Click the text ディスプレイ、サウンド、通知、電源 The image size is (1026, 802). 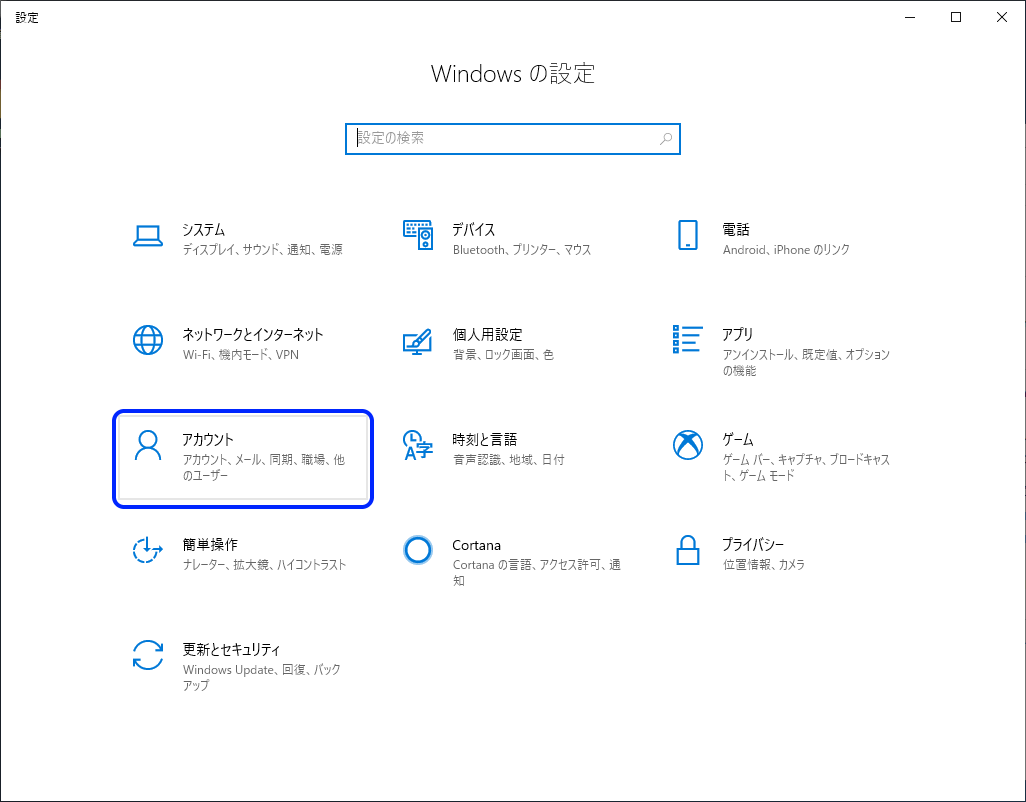262,249
